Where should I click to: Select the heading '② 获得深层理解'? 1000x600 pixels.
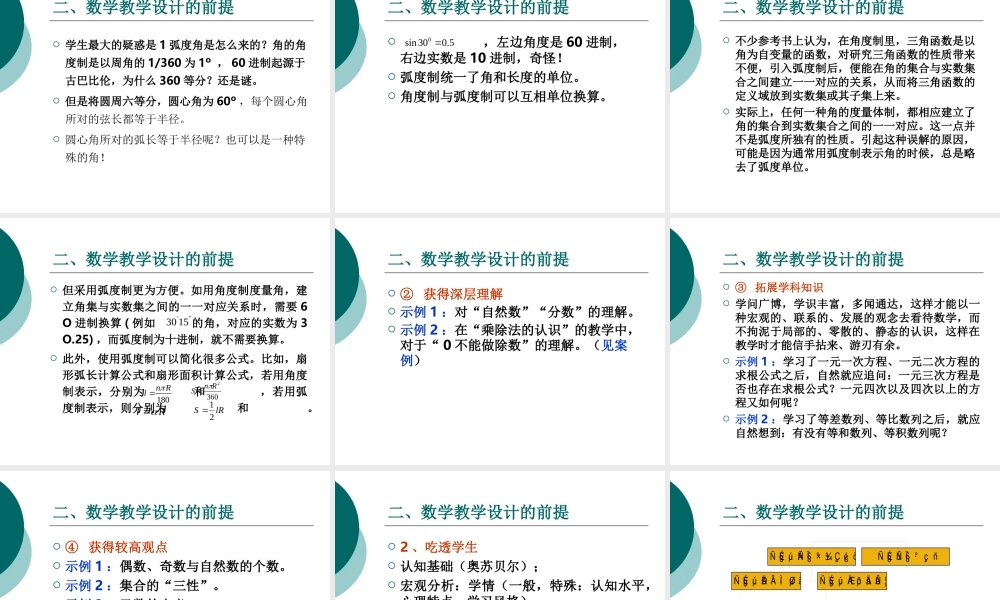pyautogui.click(x=452, y=294)
